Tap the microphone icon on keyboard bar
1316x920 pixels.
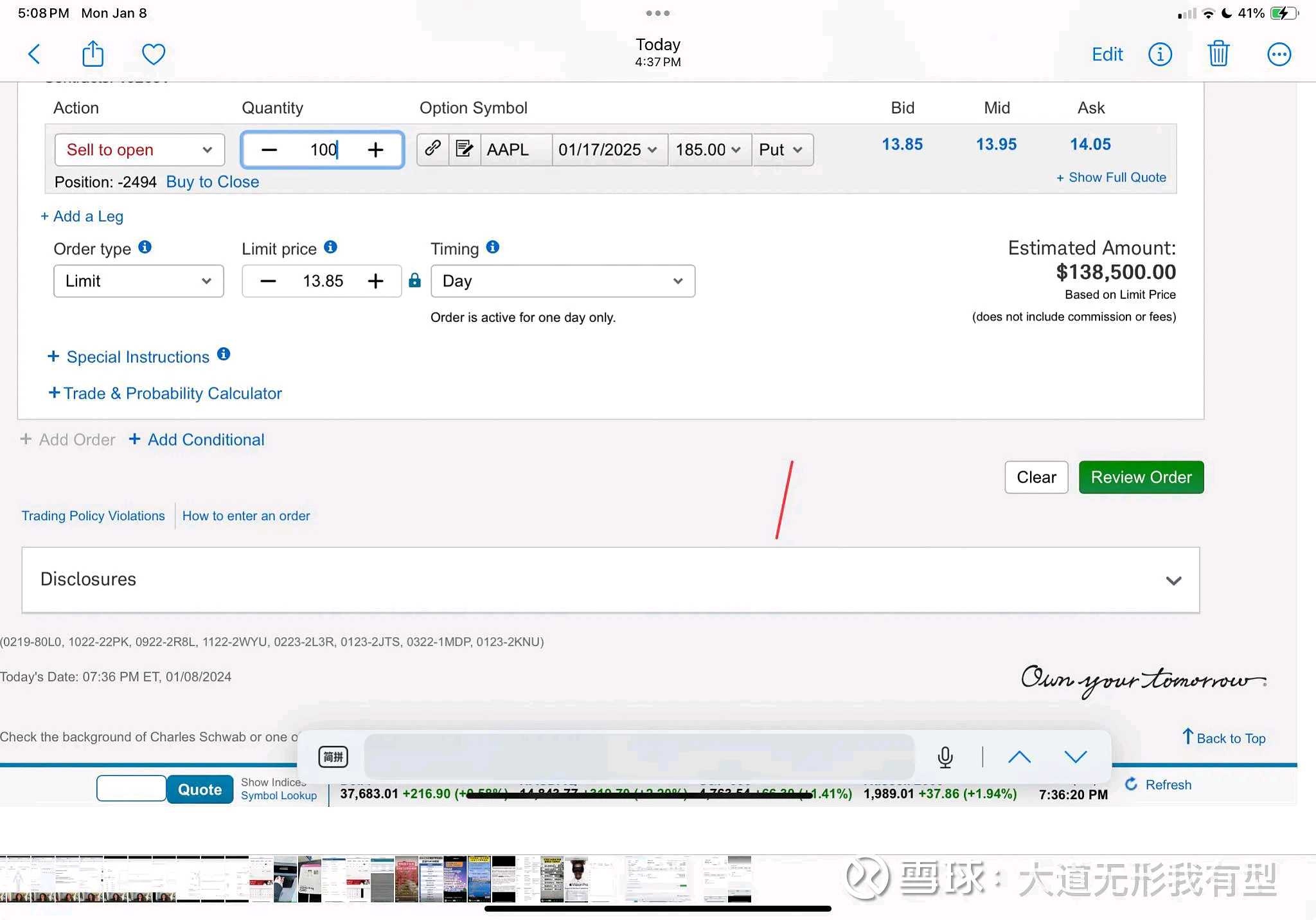click(945, 757)
